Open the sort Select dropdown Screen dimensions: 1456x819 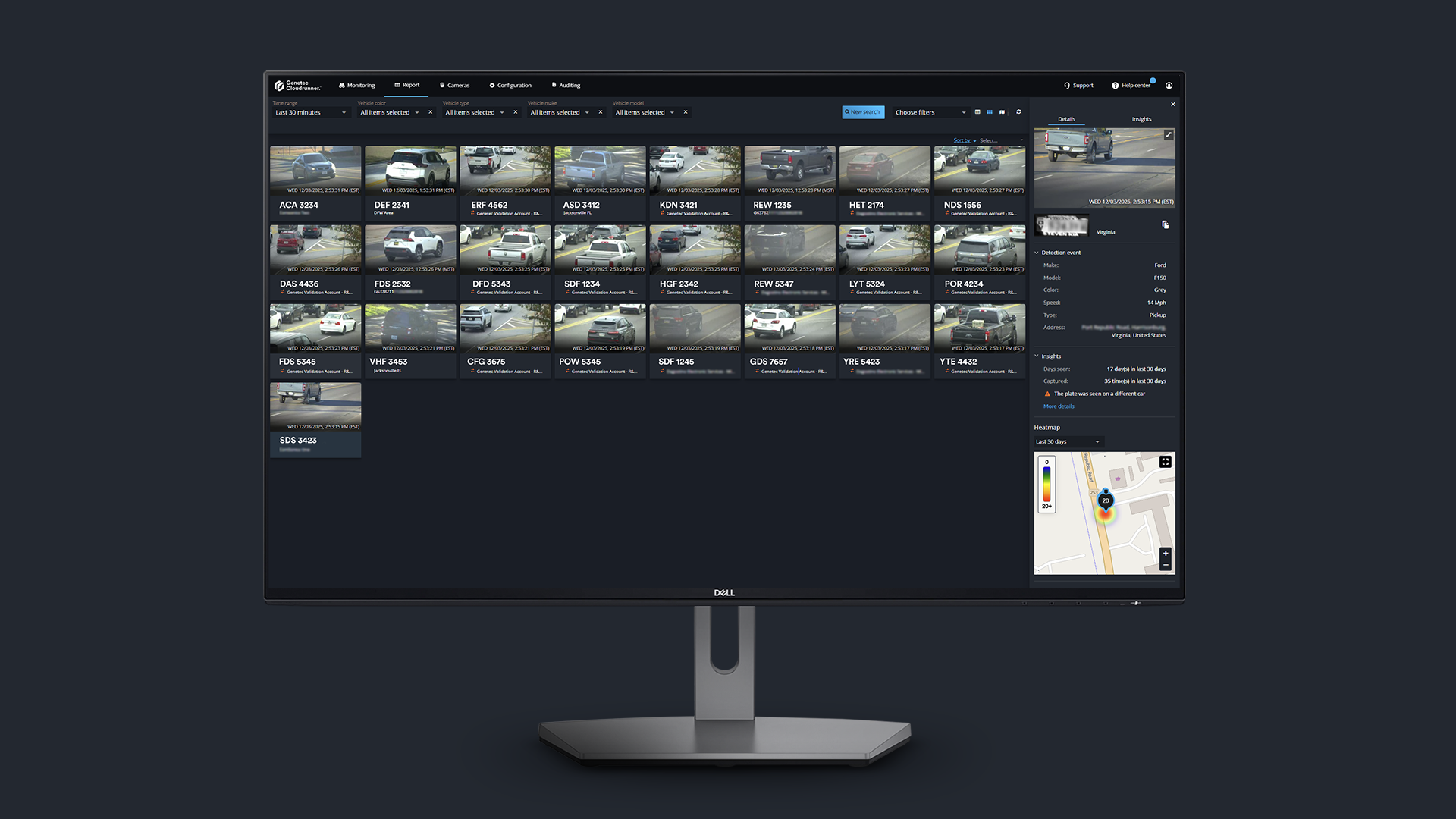[x=1001, y=140]
